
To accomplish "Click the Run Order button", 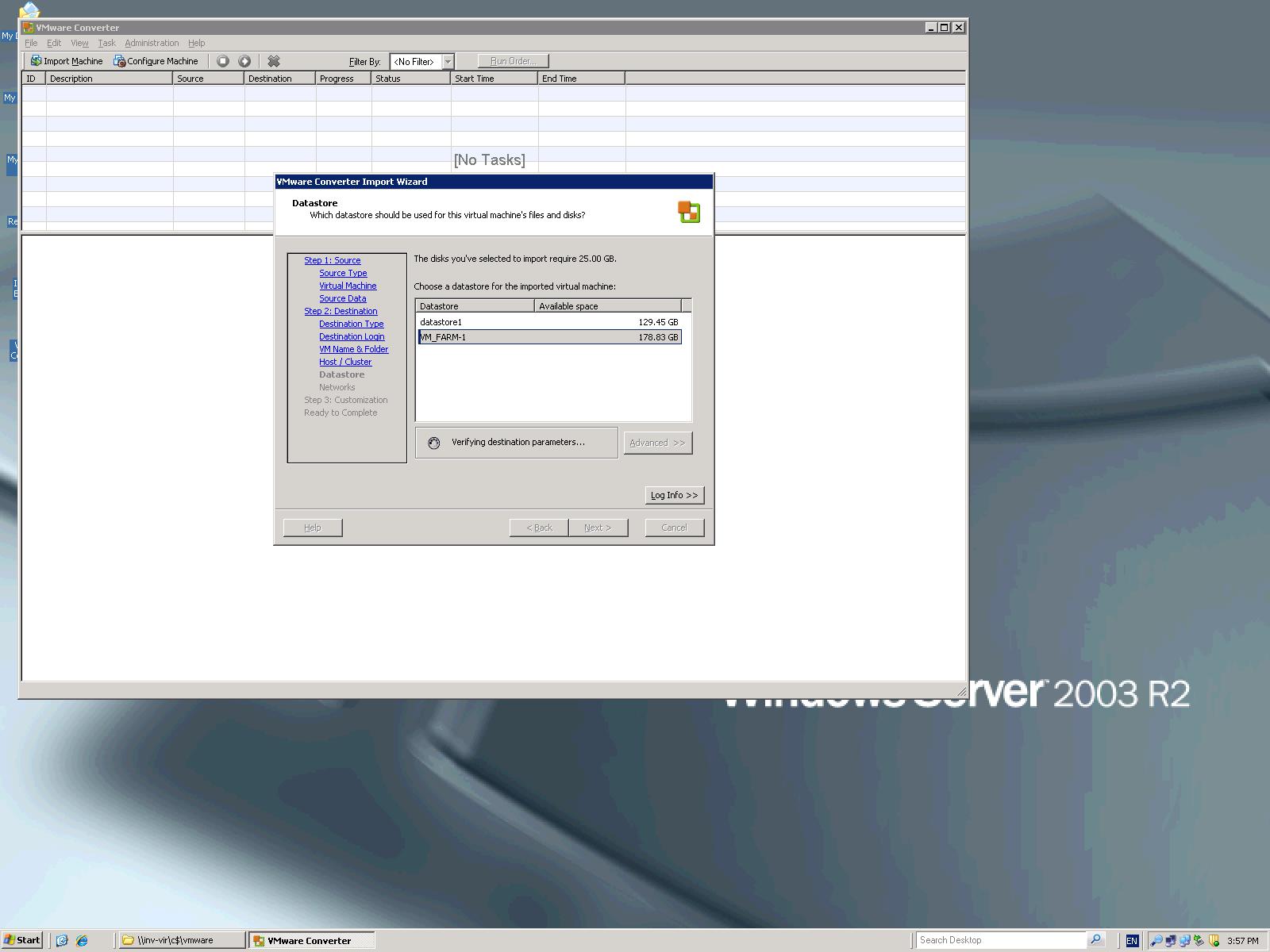I will pyautogui.click(x=513, y=61).
